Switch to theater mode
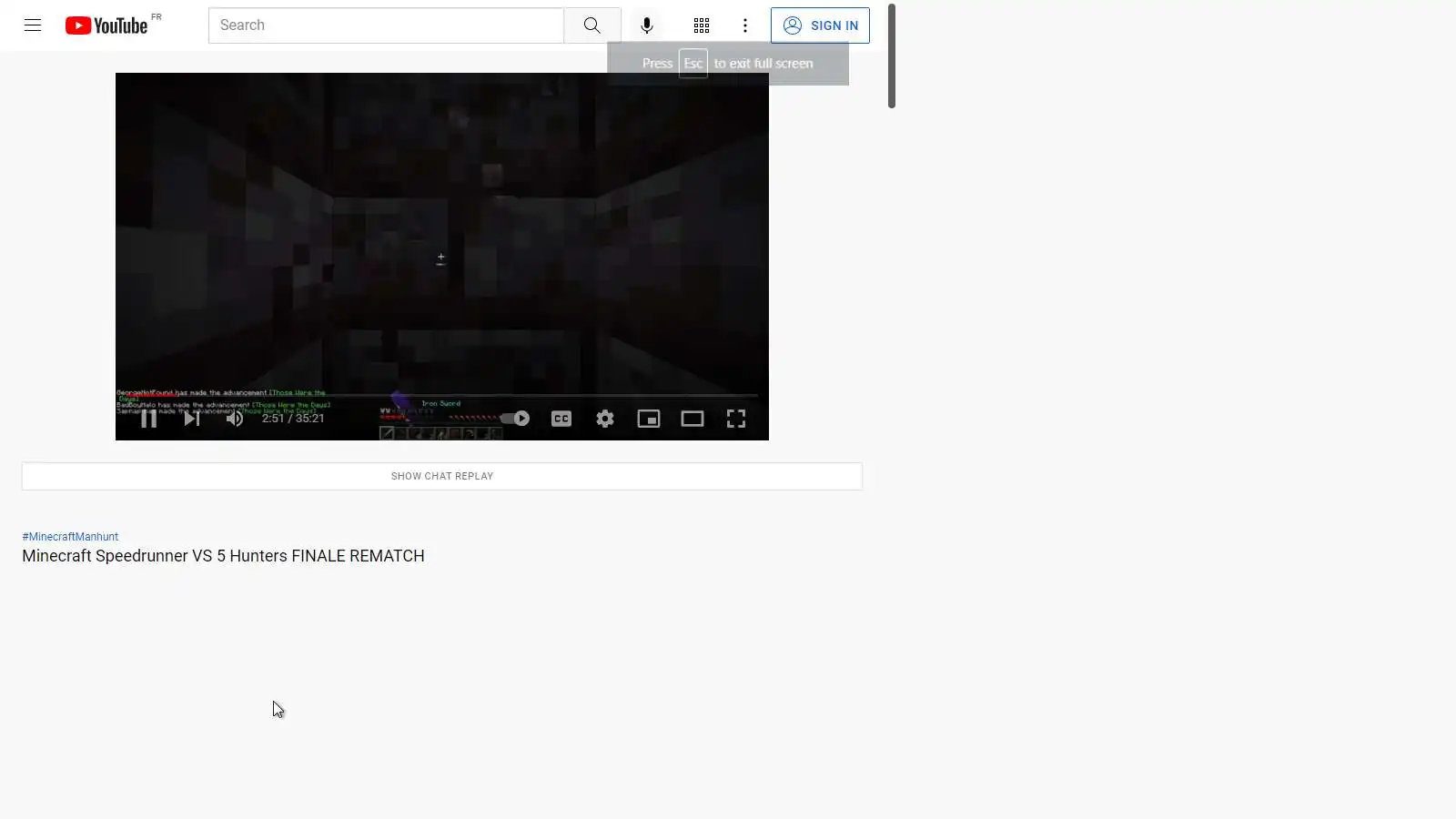Screen dimensions: 1456x819 click(693, 419)
